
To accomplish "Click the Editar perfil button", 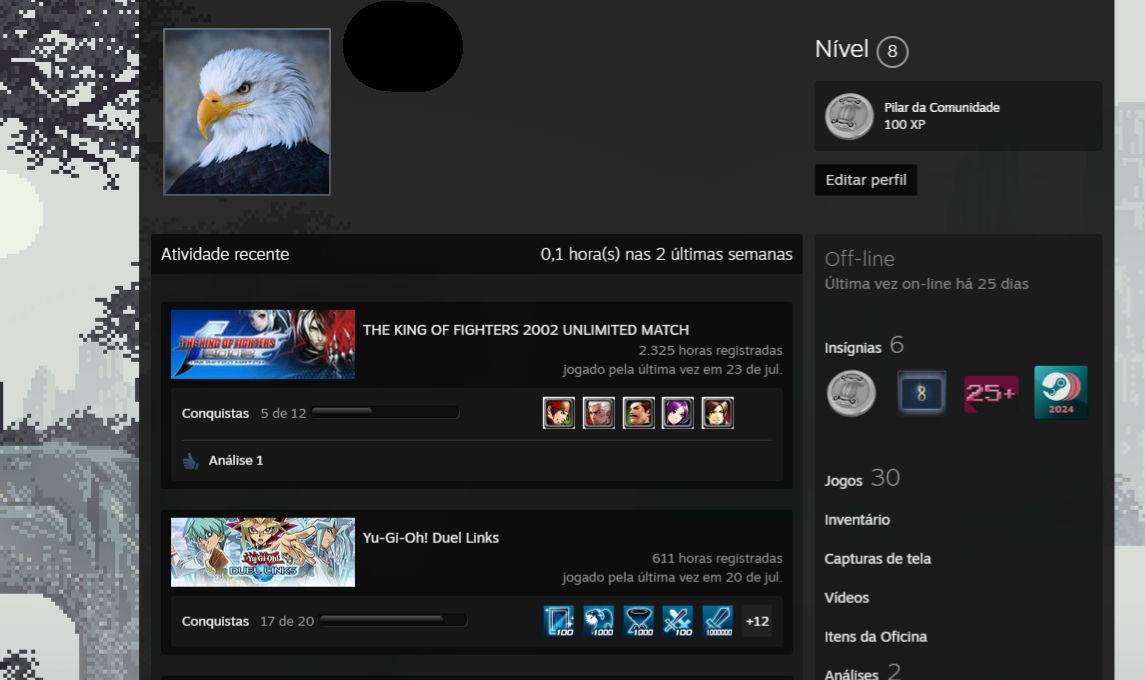I will (x=866, y=180).
